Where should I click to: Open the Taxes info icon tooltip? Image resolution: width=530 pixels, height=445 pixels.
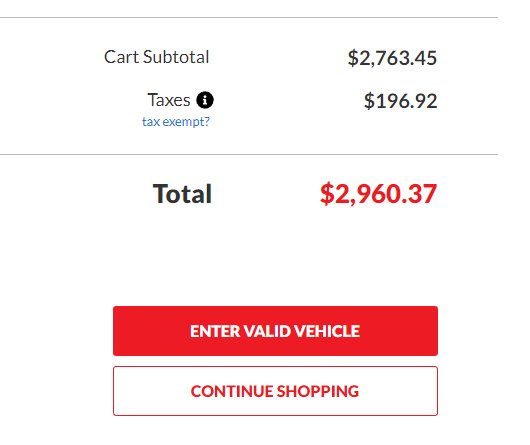click(x=205, y=100)
